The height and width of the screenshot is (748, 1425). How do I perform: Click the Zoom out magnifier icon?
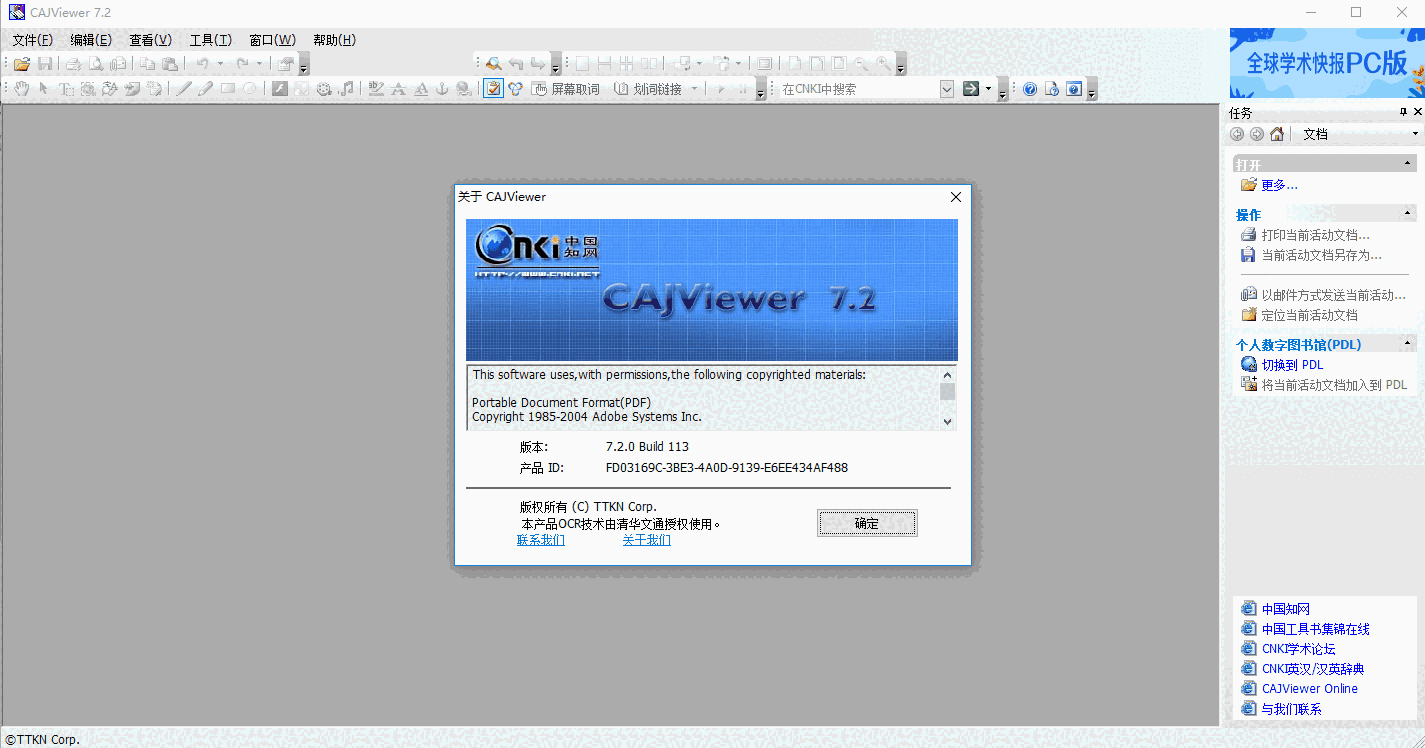coord(861,64)
